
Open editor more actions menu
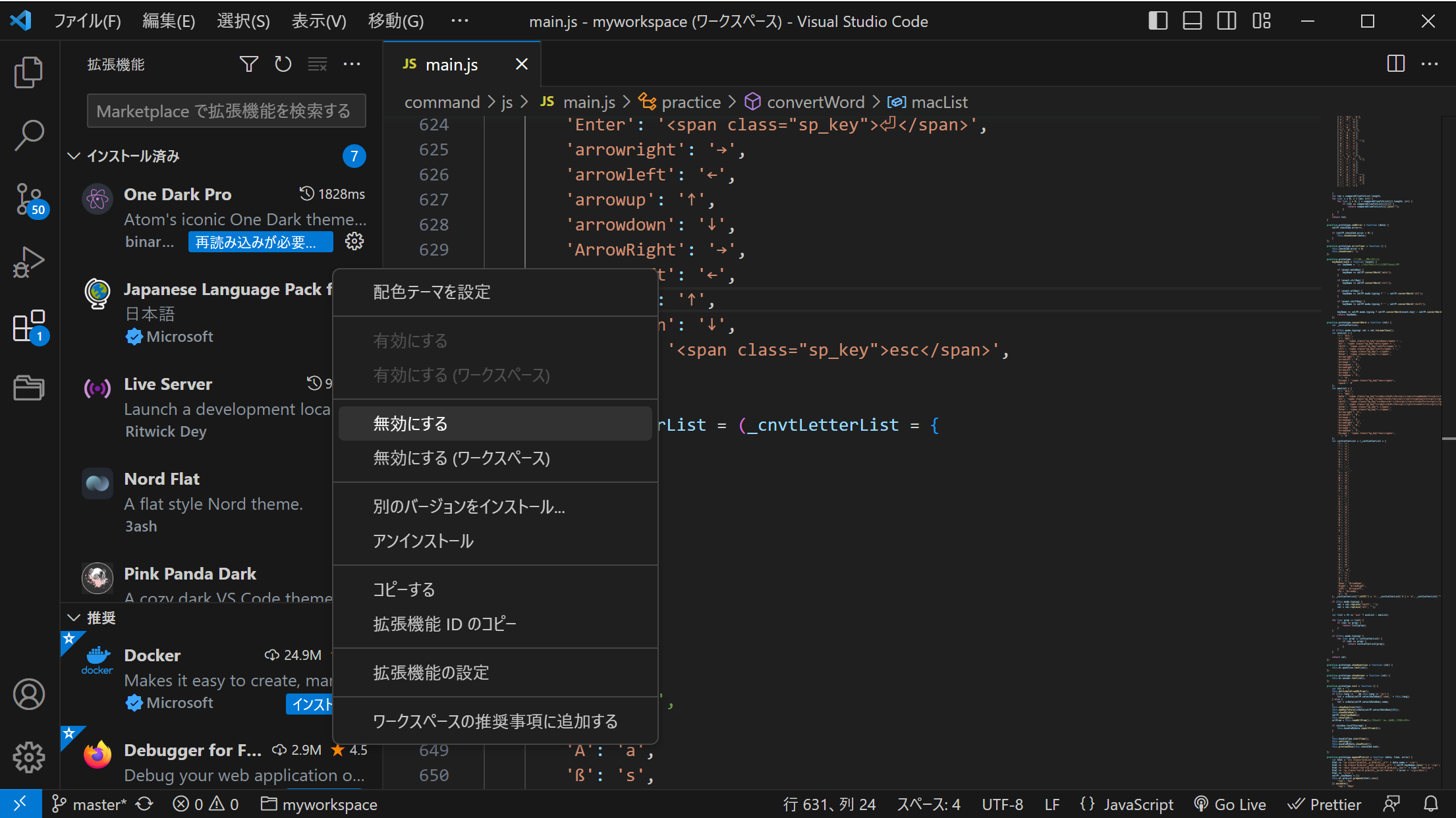(1430, 64)
